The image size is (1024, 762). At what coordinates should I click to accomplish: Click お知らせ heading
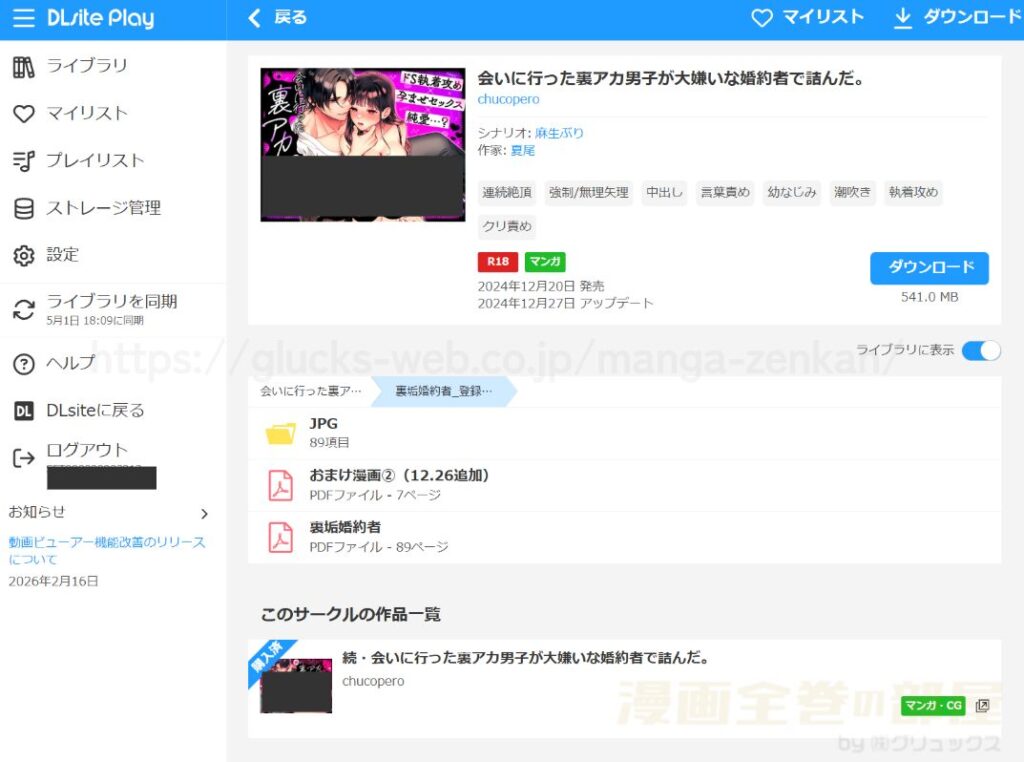point(37,512)
